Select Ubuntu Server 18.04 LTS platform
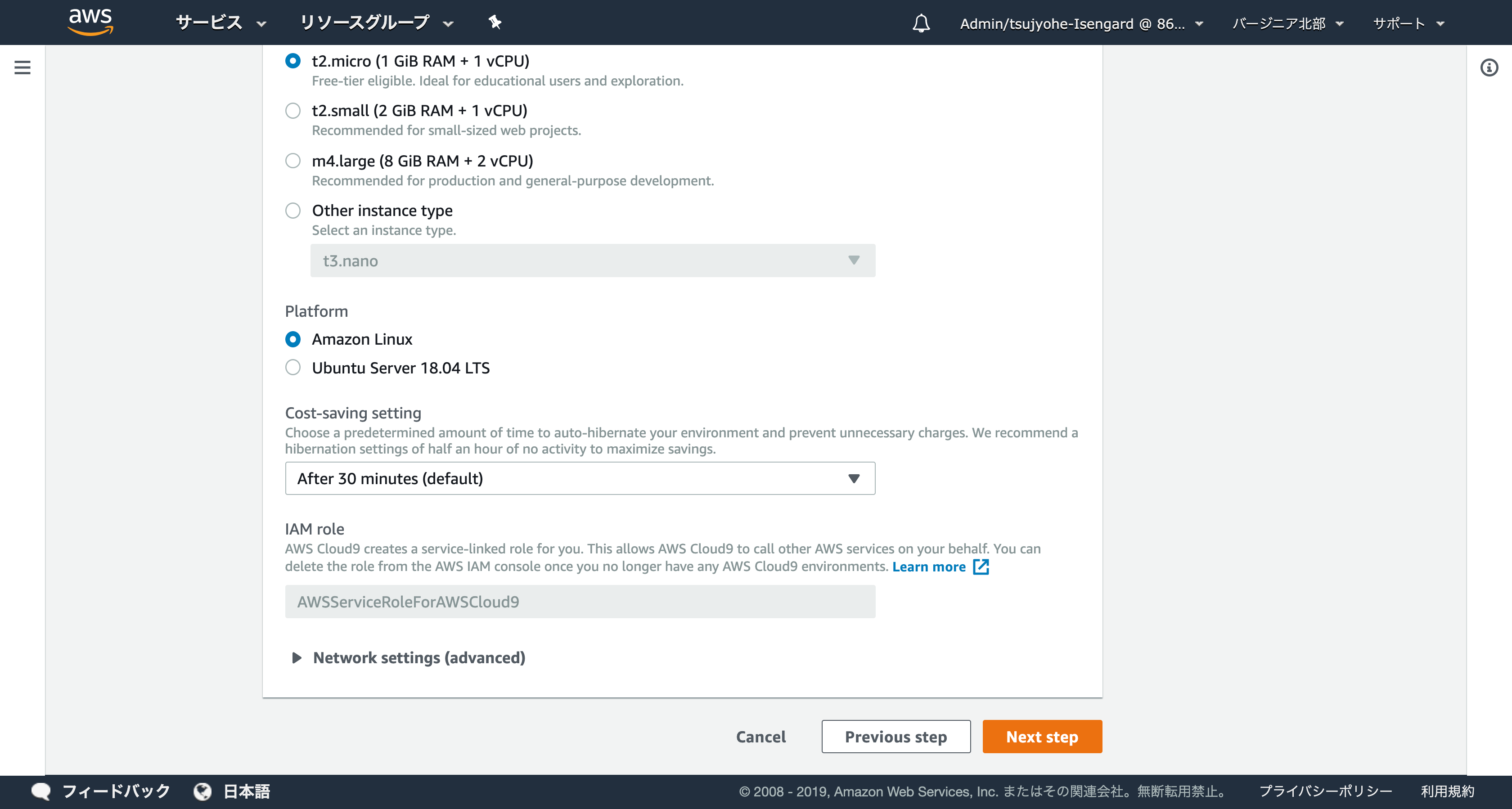1512x809 pixels. pyautogui.click(x=293, y=368)
